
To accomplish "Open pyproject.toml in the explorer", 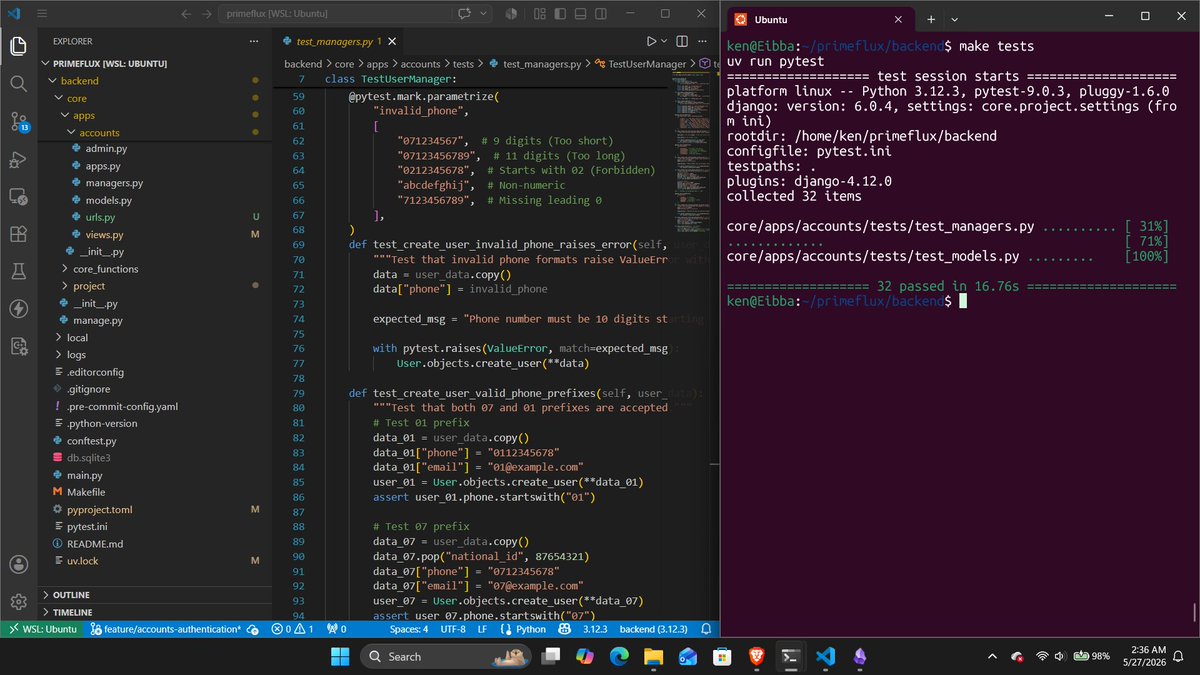I will 155,509.
